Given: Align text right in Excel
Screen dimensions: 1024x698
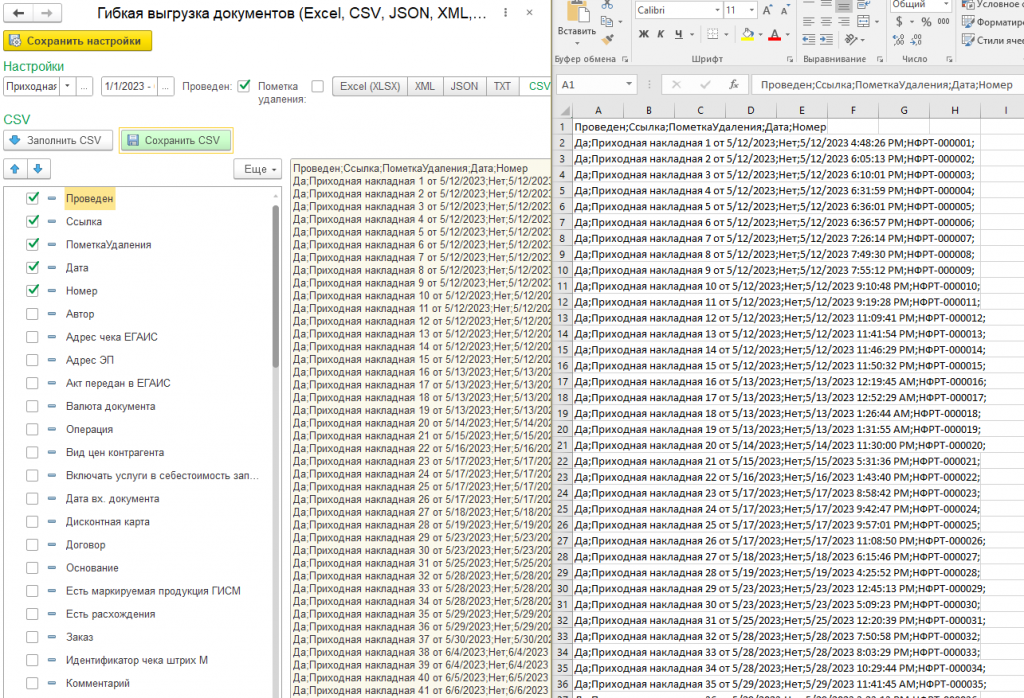Looking at the screenshot, I should pos(844,22).
